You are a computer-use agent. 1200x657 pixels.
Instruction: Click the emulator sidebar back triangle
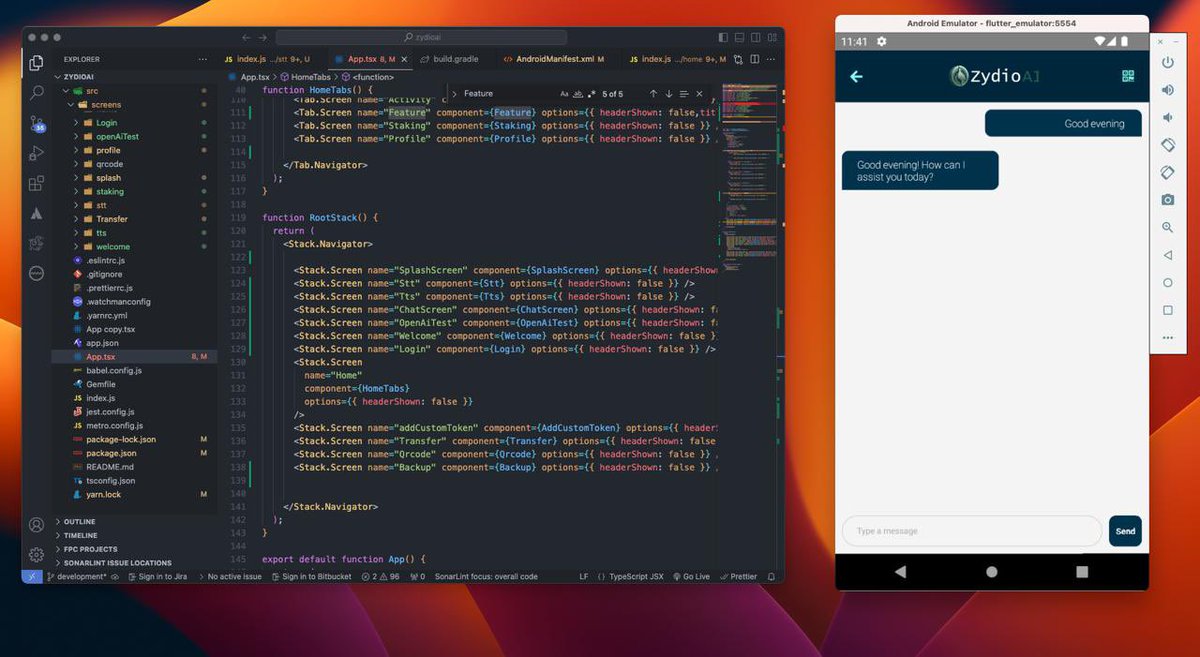click(x=1167, y=255)
